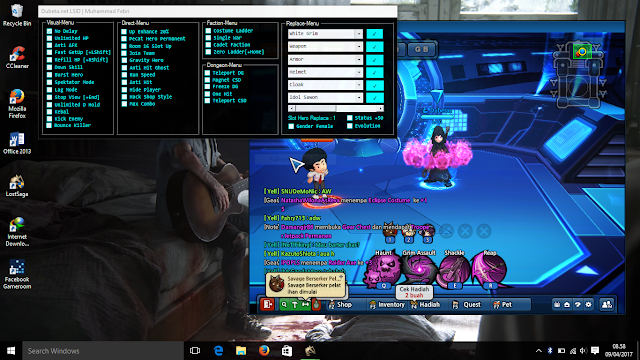Activate the Reap skill icon

click(x=490, y=270)
